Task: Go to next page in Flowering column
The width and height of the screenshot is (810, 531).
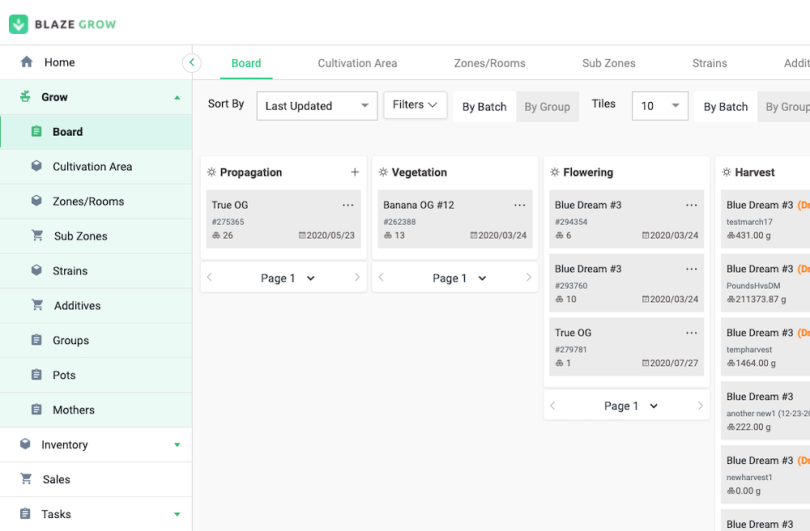Action: 700,406
